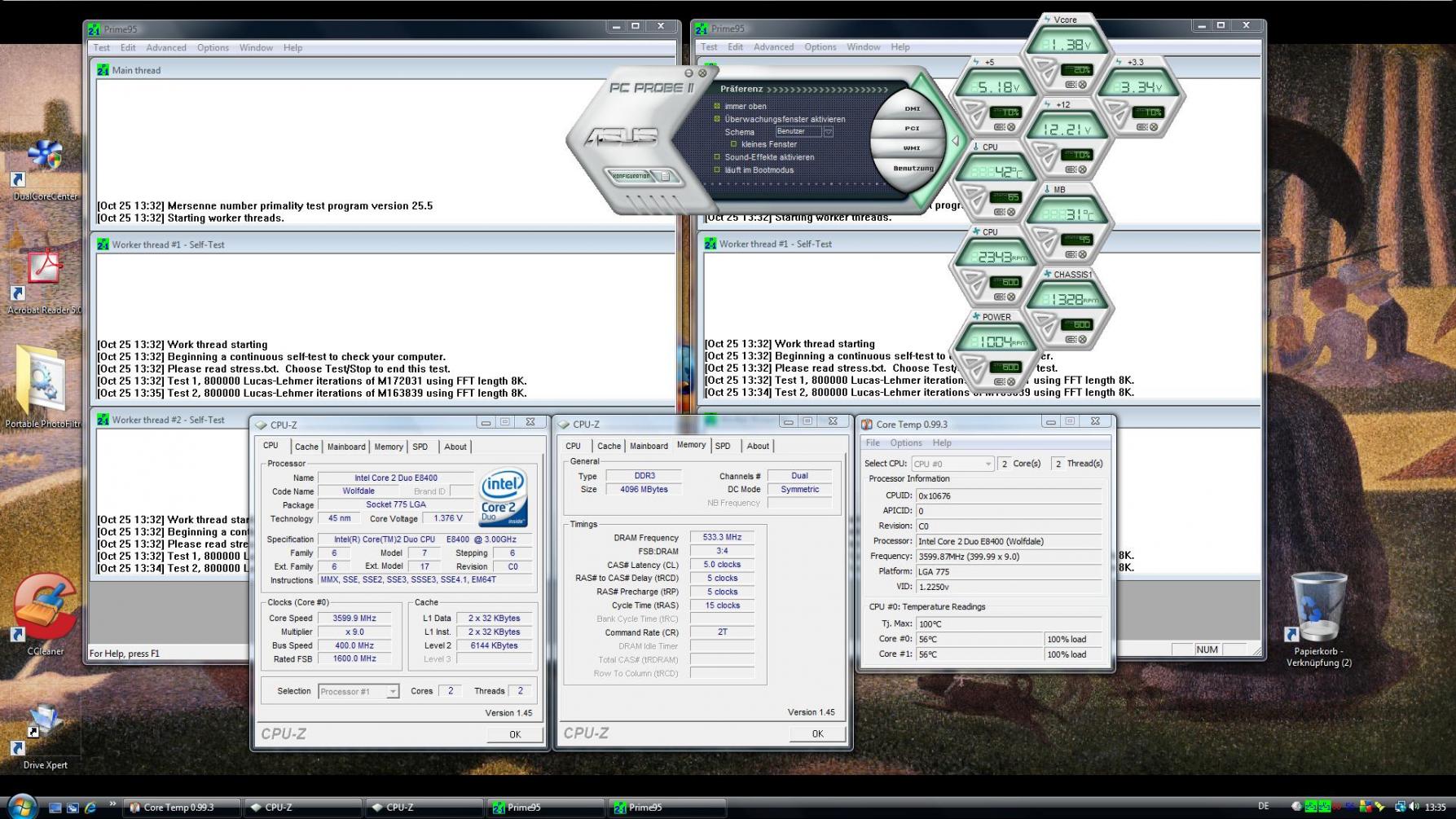This screenshot has width=1456, height=819.
Task: Open the DualCoreCenter desktop shortcut
Action: [x=45, y=170]
